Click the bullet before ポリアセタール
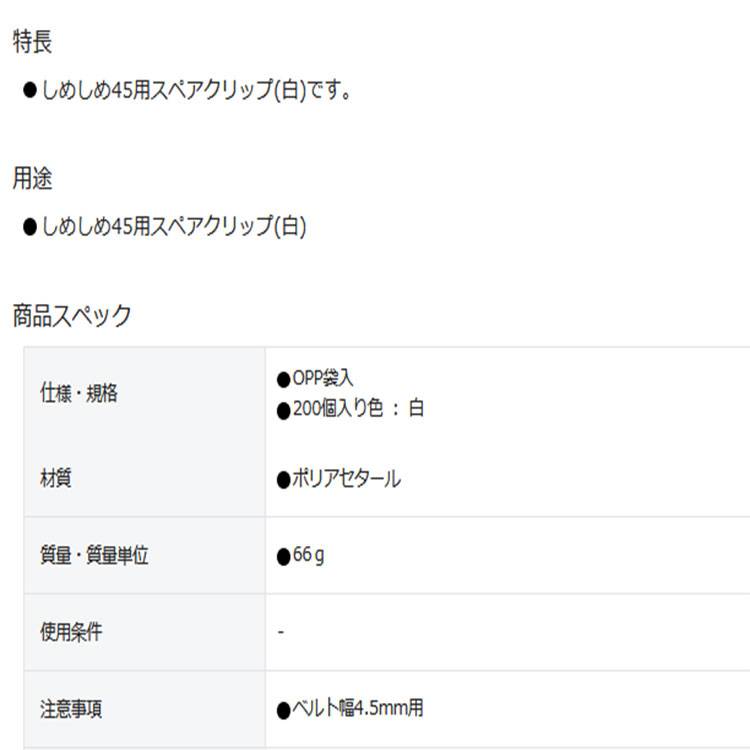The image size is (750, 750). coord(283,480)
